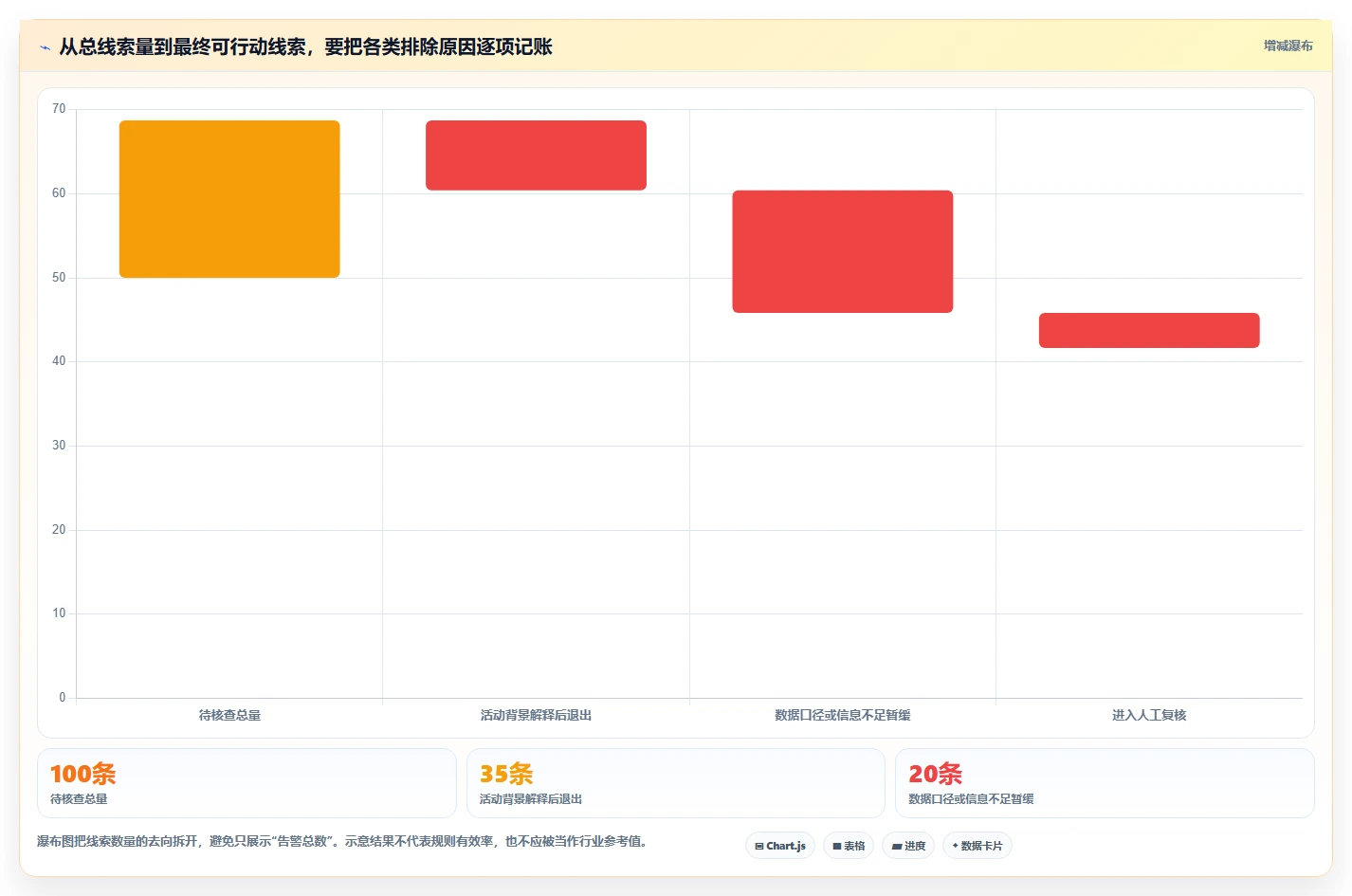Click x-axis label 待核查总量
This screenshot has height=896, width=1352.
coord(229,715)
